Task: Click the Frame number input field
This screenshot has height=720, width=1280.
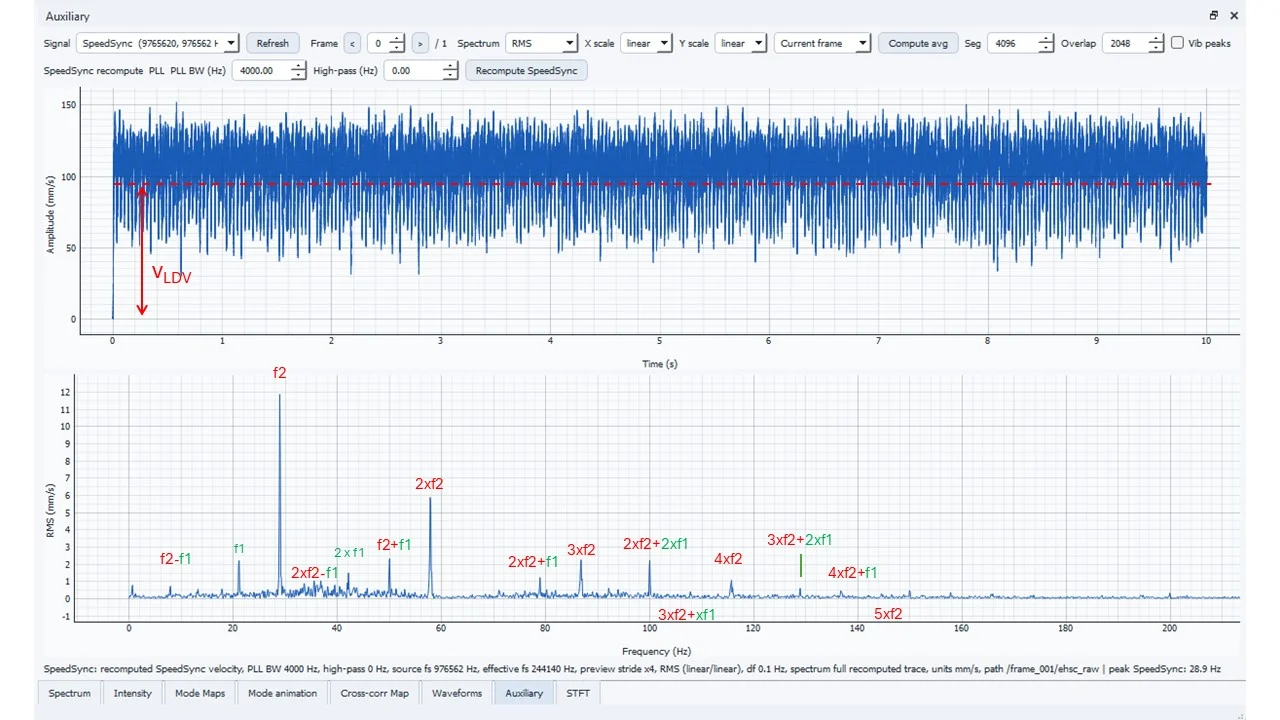Action: [x=386, y=43]
